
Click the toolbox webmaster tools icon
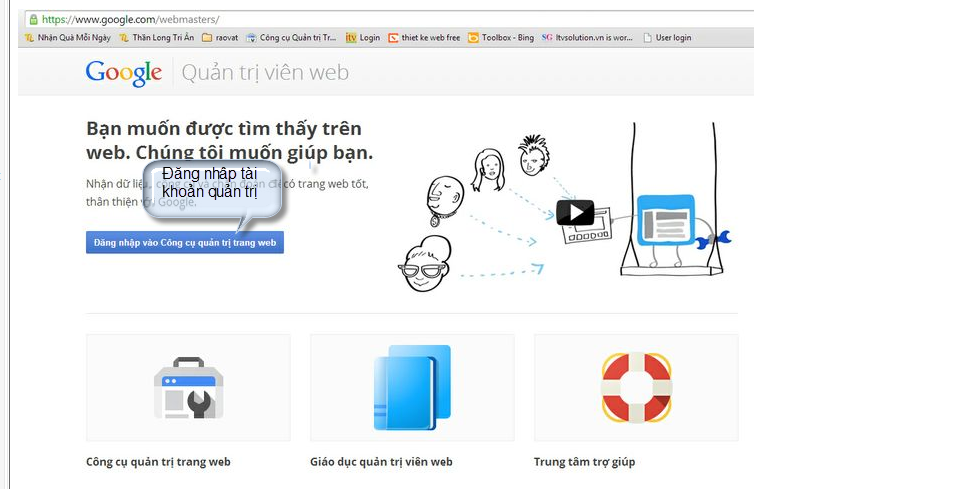tap(188, 388)
